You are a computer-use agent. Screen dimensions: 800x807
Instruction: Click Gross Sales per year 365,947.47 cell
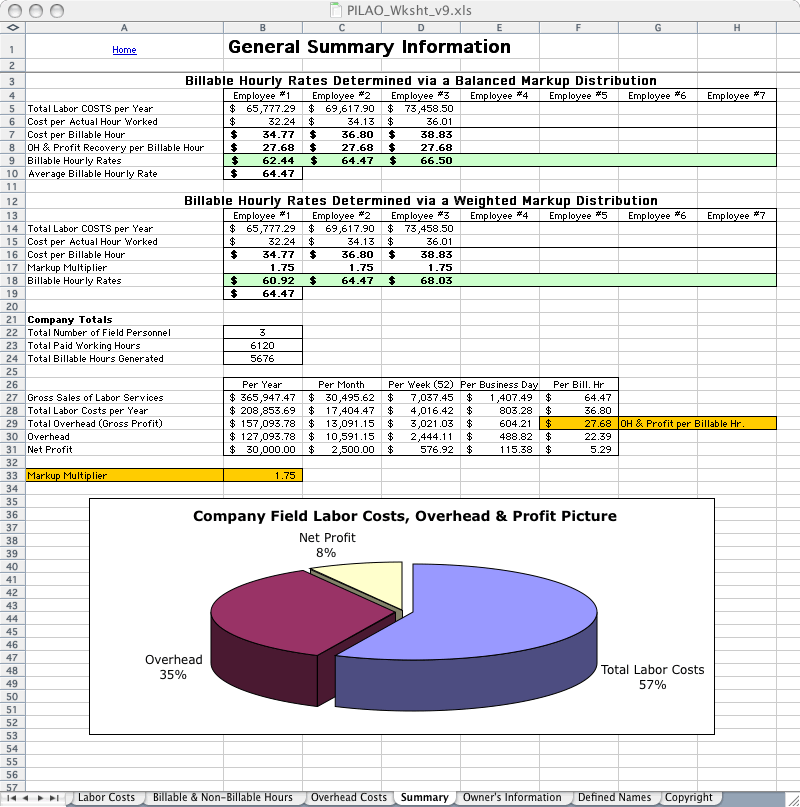point(263,397)
